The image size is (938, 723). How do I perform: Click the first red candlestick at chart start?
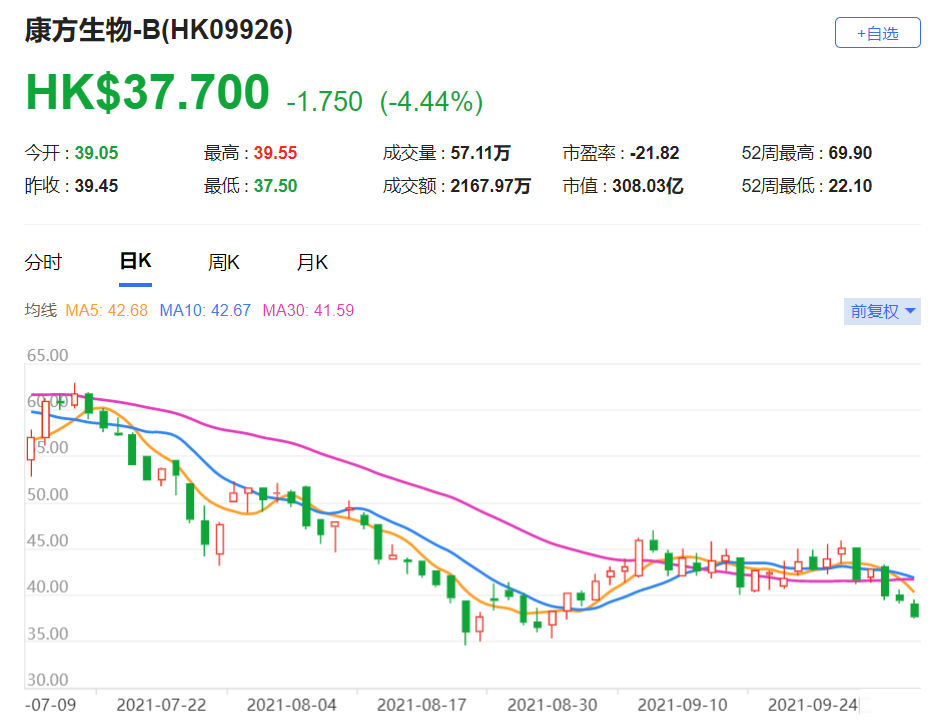[31, 449]
